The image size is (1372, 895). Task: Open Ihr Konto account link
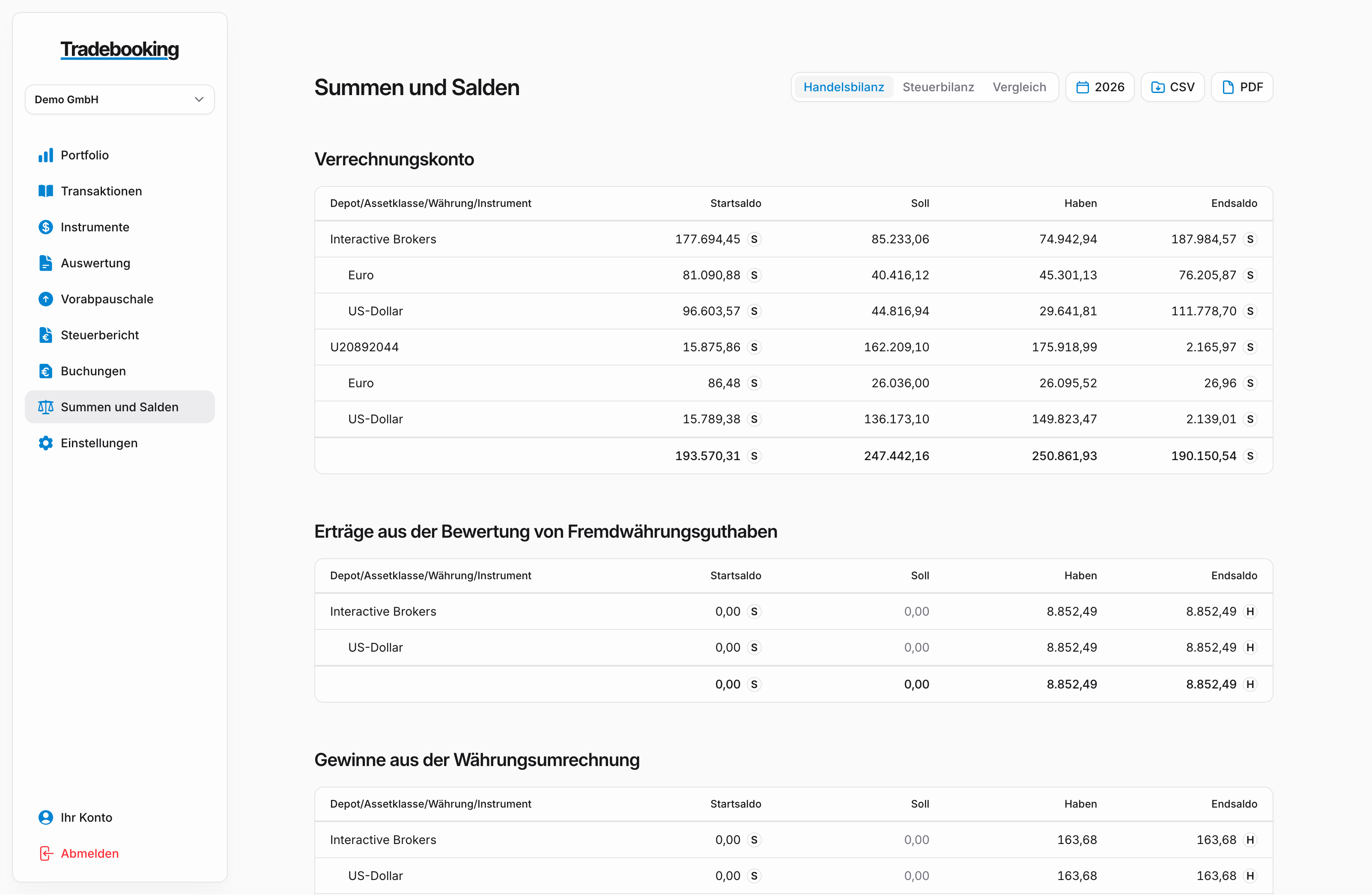click(120, 817)
